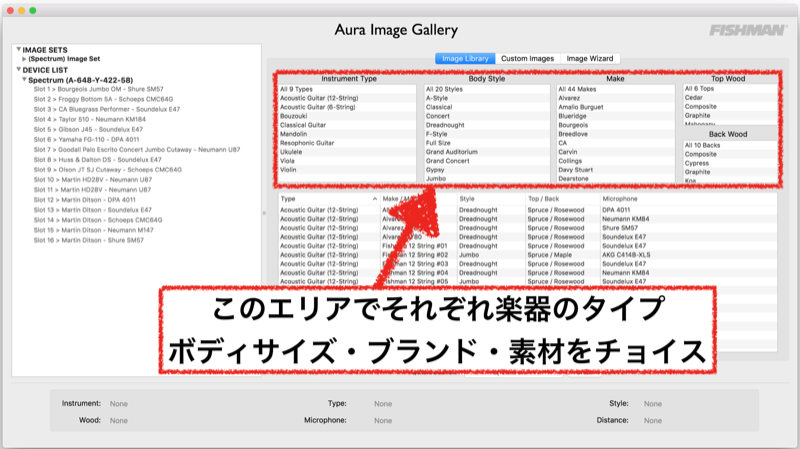Select Slot 5 Gibson J45
This screenshot has height=449, width=800.
88,130
